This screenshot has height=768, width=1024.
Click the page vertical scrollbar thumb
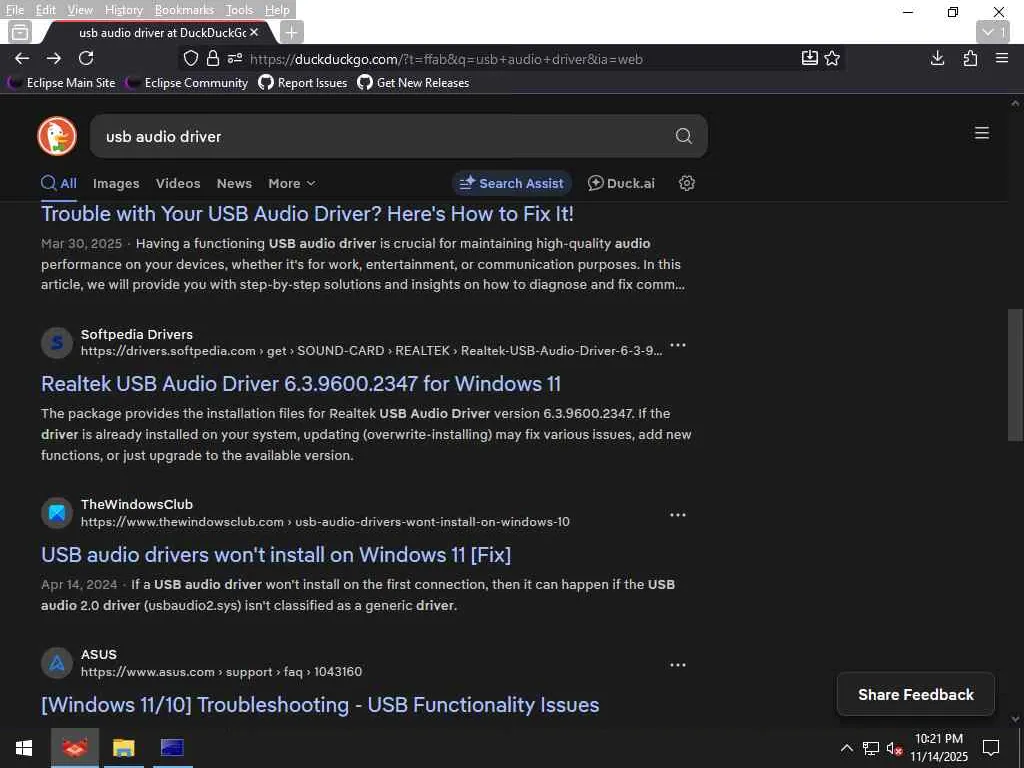click(1015, 376)
